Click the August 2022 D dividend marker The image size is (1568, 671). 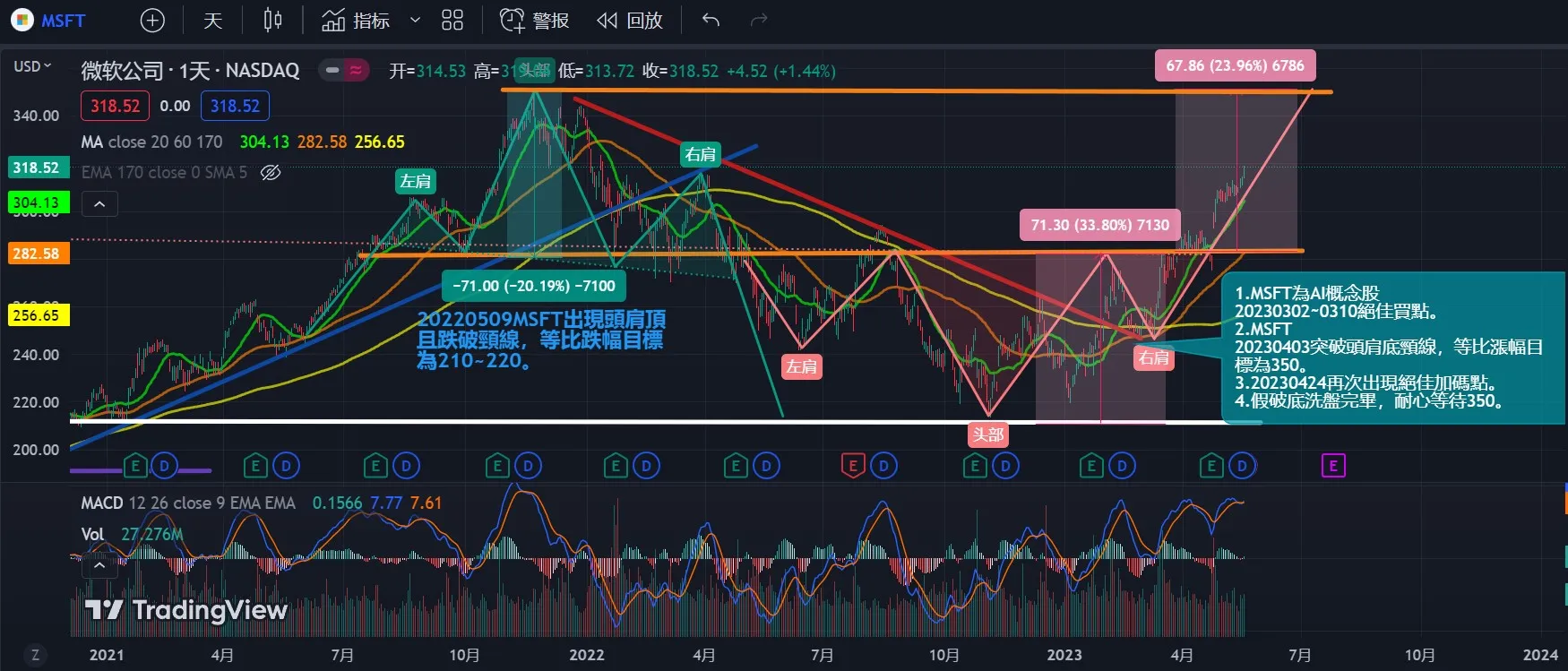click(x=883, y=465)
